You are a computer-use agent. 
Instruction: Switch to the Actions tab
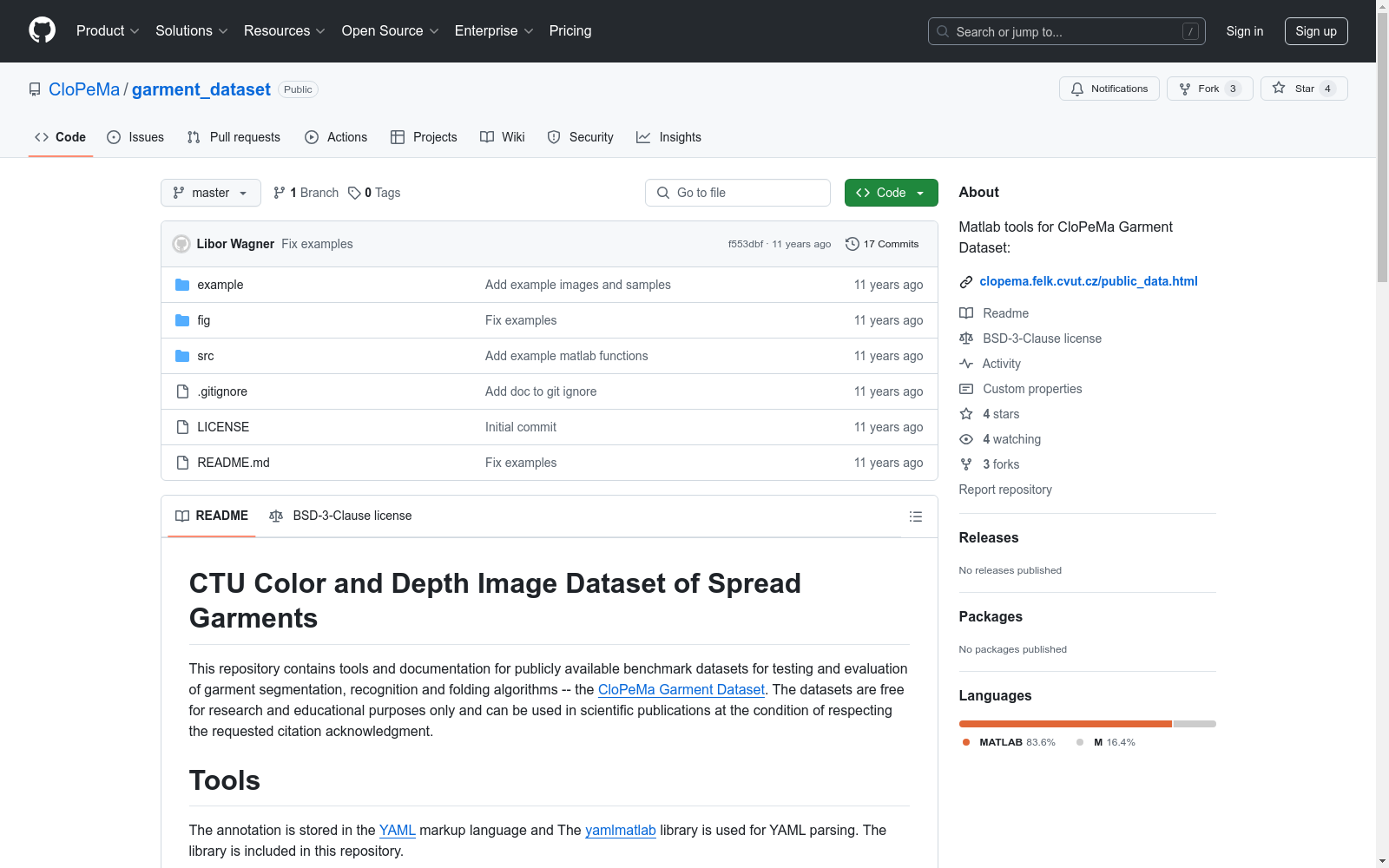point(336,137)
